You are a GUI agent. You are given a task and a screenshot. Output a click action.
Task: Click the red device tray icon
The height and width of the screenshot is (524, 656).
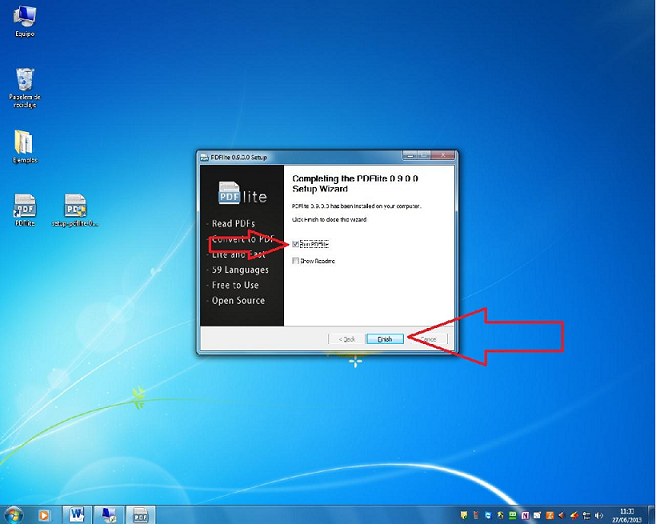476,515
